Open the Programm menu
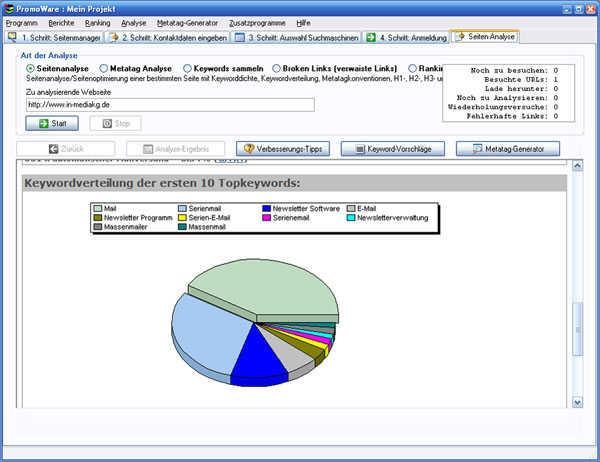Viewport: 600px width, 462px height. click(x=22, y=23)
